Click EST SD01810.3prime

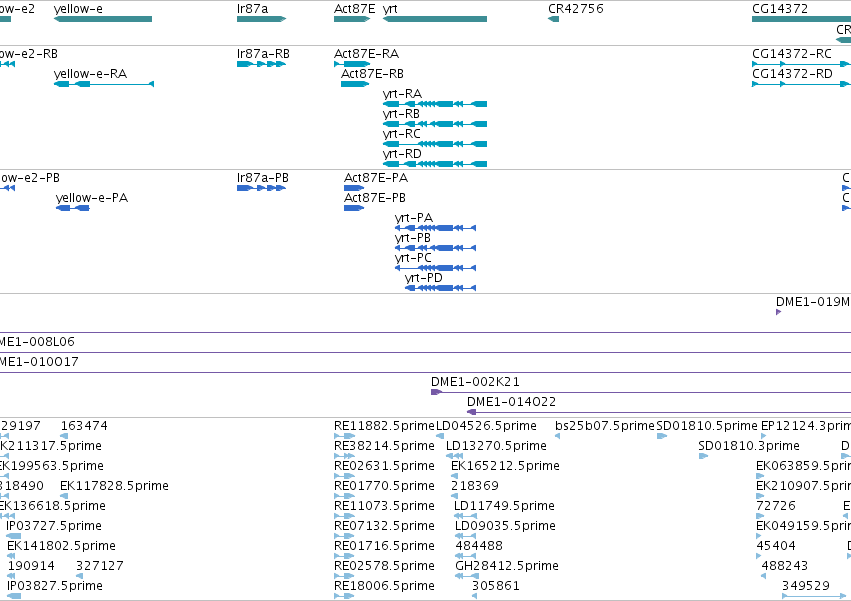click(749, 446)
